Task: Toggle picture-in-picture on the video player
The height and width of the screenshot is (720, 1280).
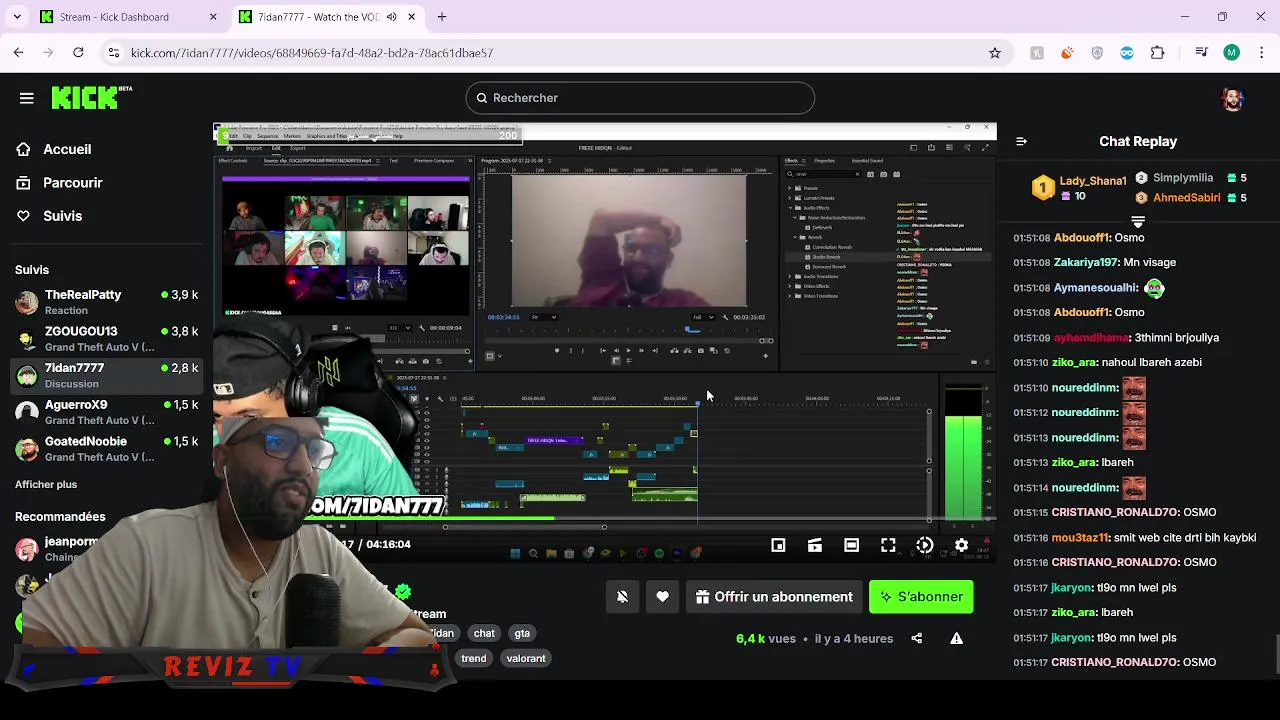Action: coord(778,545)
